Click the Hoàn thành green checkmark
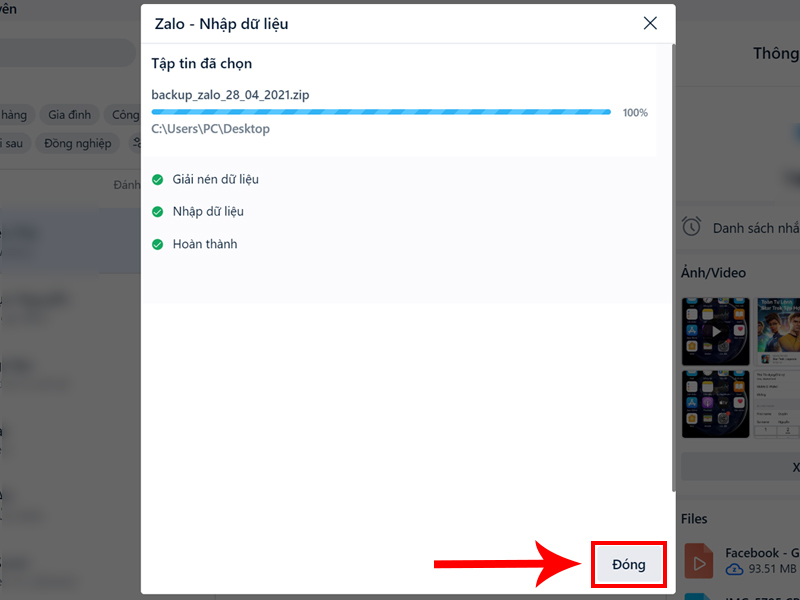Image resolution: width=800 pixels, height=600 pixels. pyautogui.click(x=158, y=244)
